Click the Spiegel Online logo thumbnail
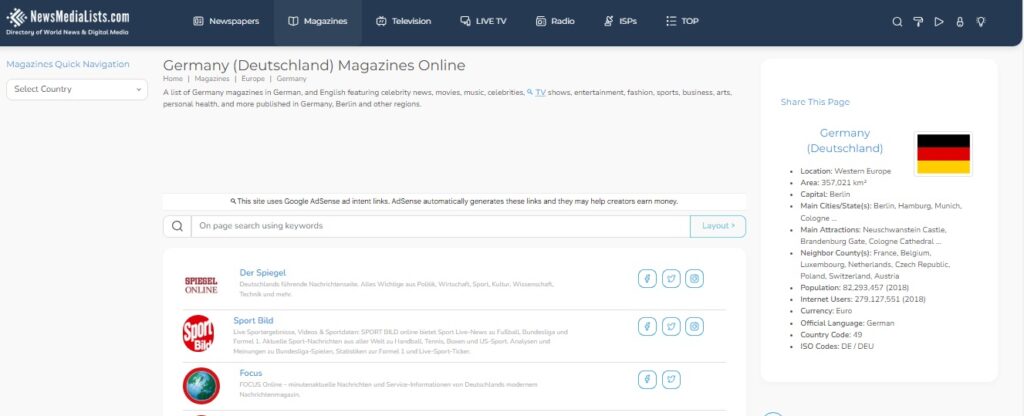 201,285
